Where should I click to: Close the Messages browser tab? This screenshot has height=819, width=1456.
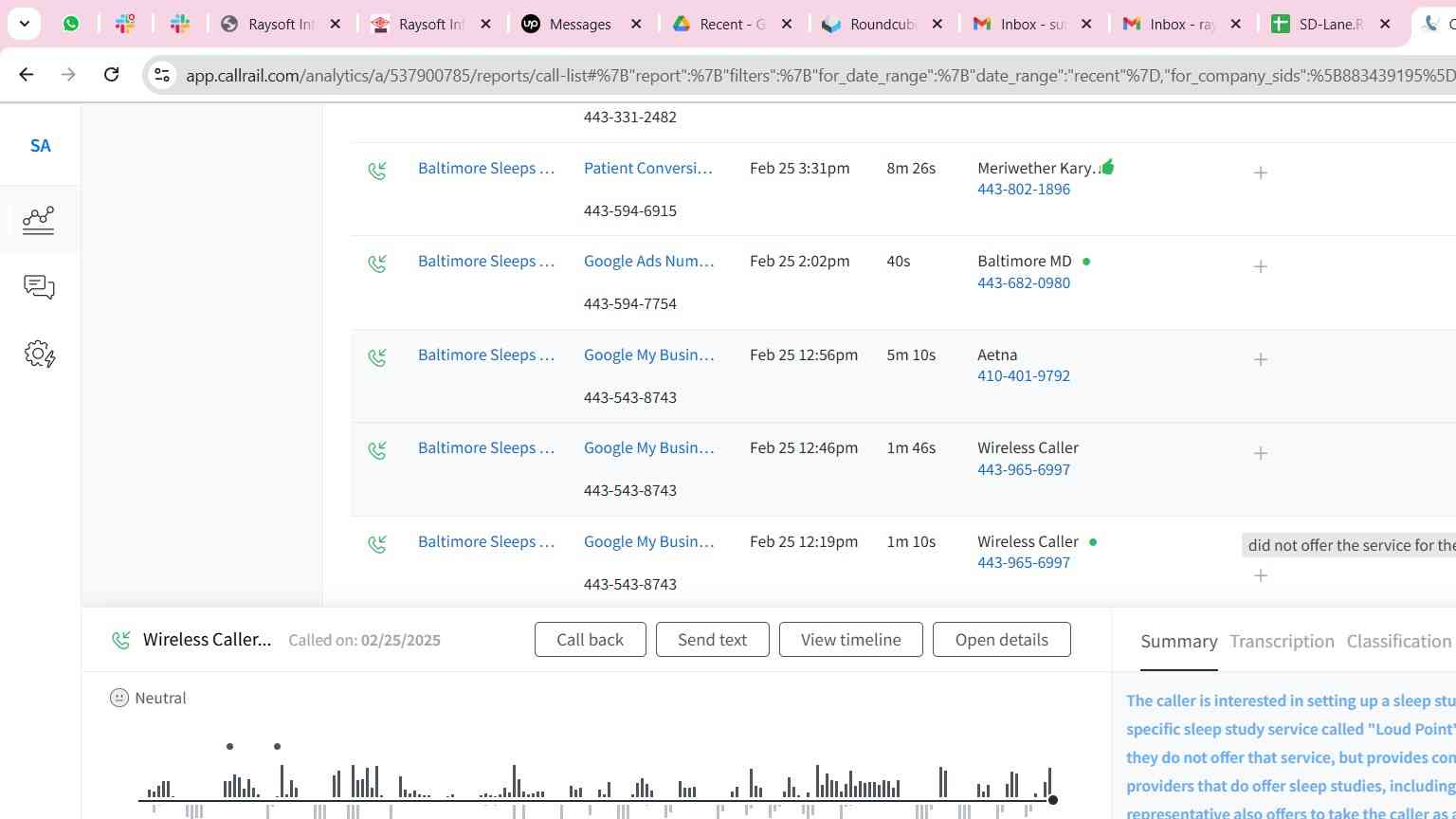pyautogui.click(x=636, y=24)
